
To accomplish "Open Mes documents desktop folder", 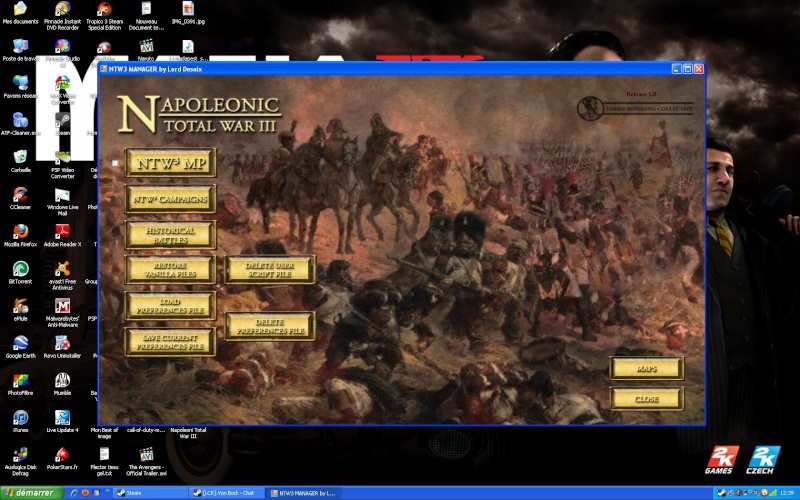I will [20, 13].
